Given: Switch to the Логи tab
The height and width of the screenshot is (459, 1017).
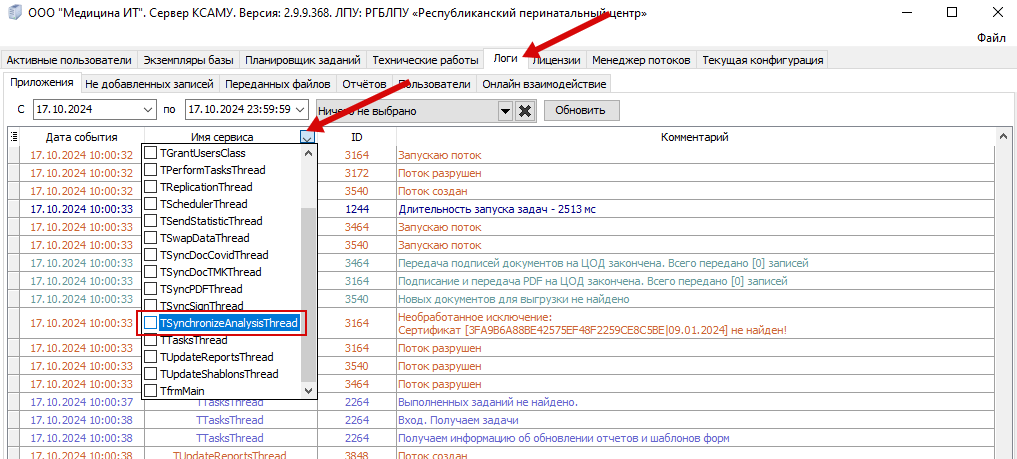Looking at the screenshot, I should 505,60.
